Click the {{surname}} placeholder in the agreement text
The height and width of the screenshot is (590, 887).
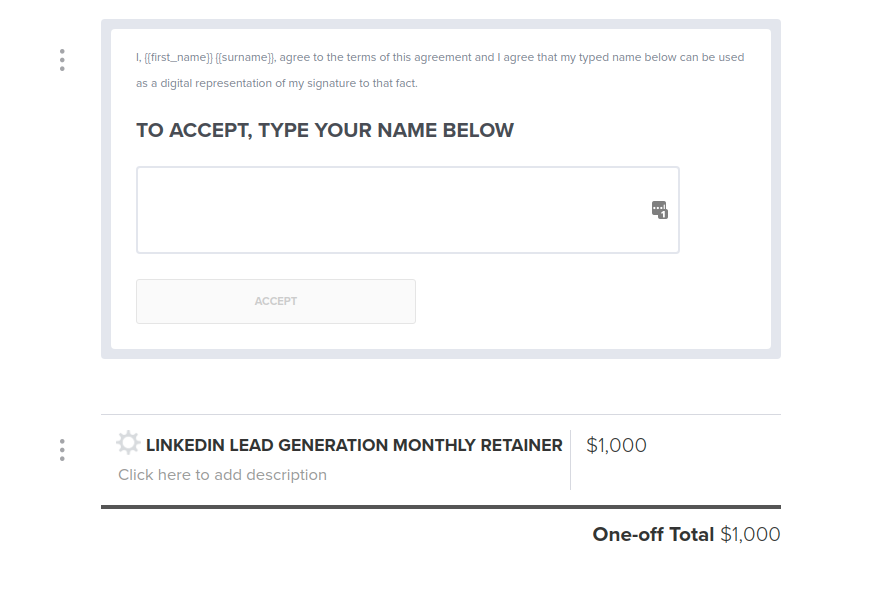point(245,58)
